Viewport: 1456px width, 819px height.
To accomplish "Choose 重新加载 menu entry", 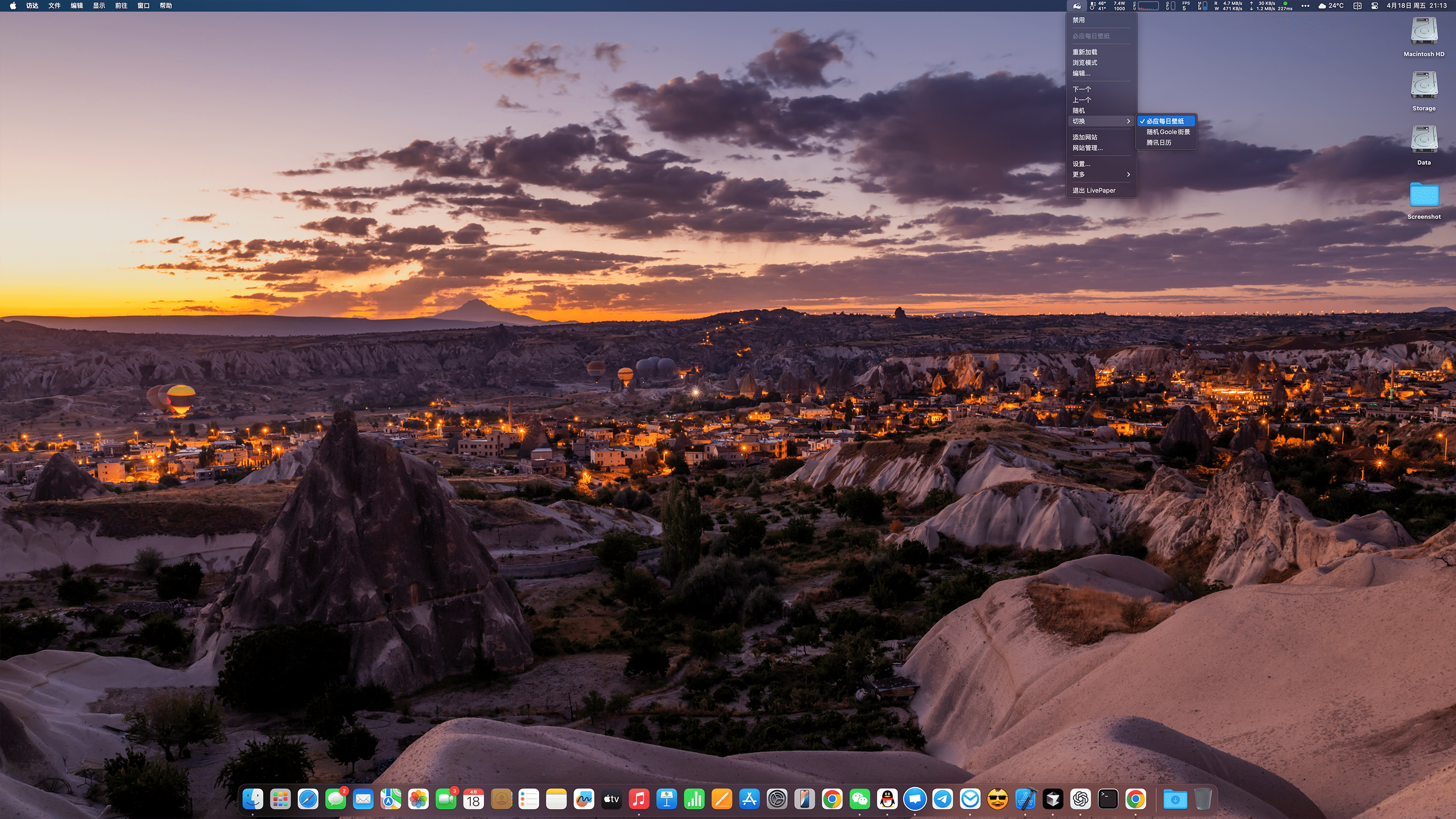I will 1101,52.
